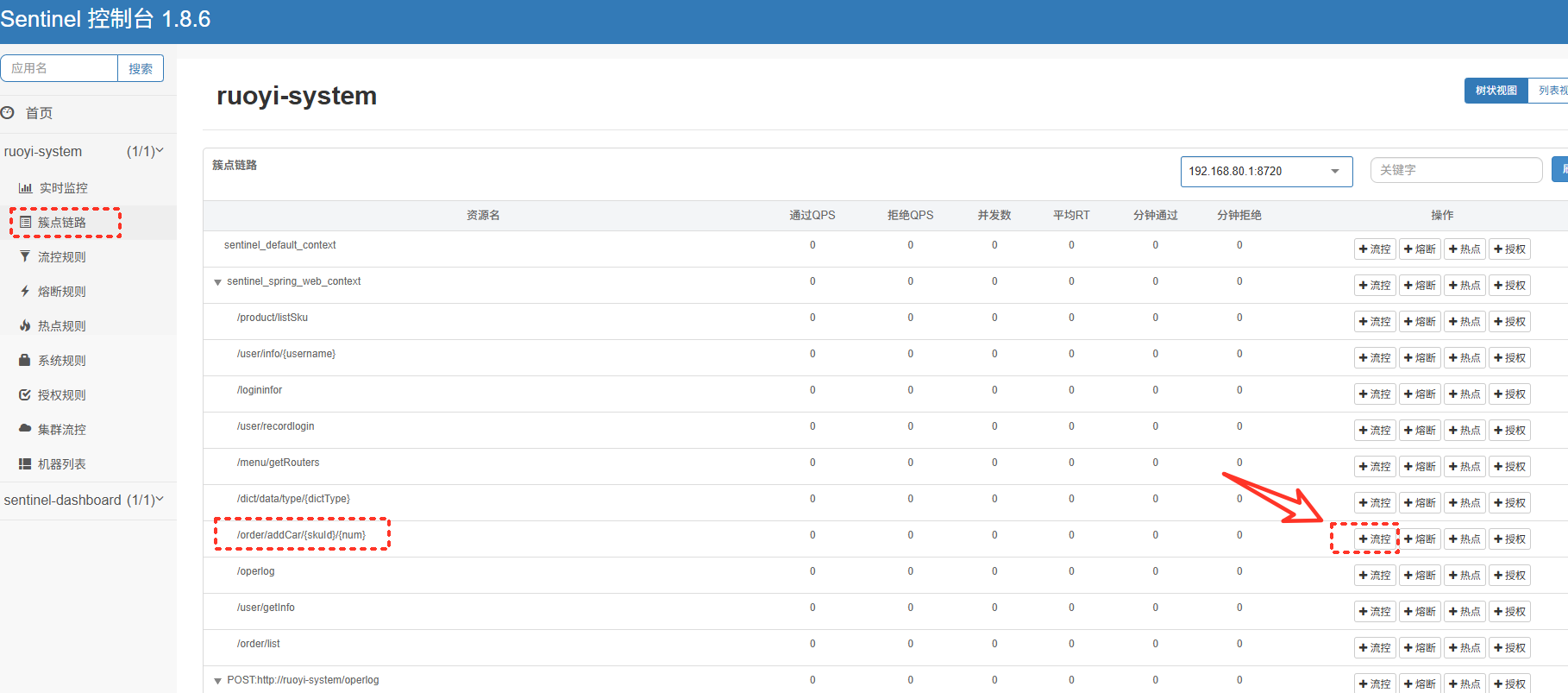Click the 熔断规则 lightning bolt icon
Viewport: 1568px width, 693px height.
25,292
